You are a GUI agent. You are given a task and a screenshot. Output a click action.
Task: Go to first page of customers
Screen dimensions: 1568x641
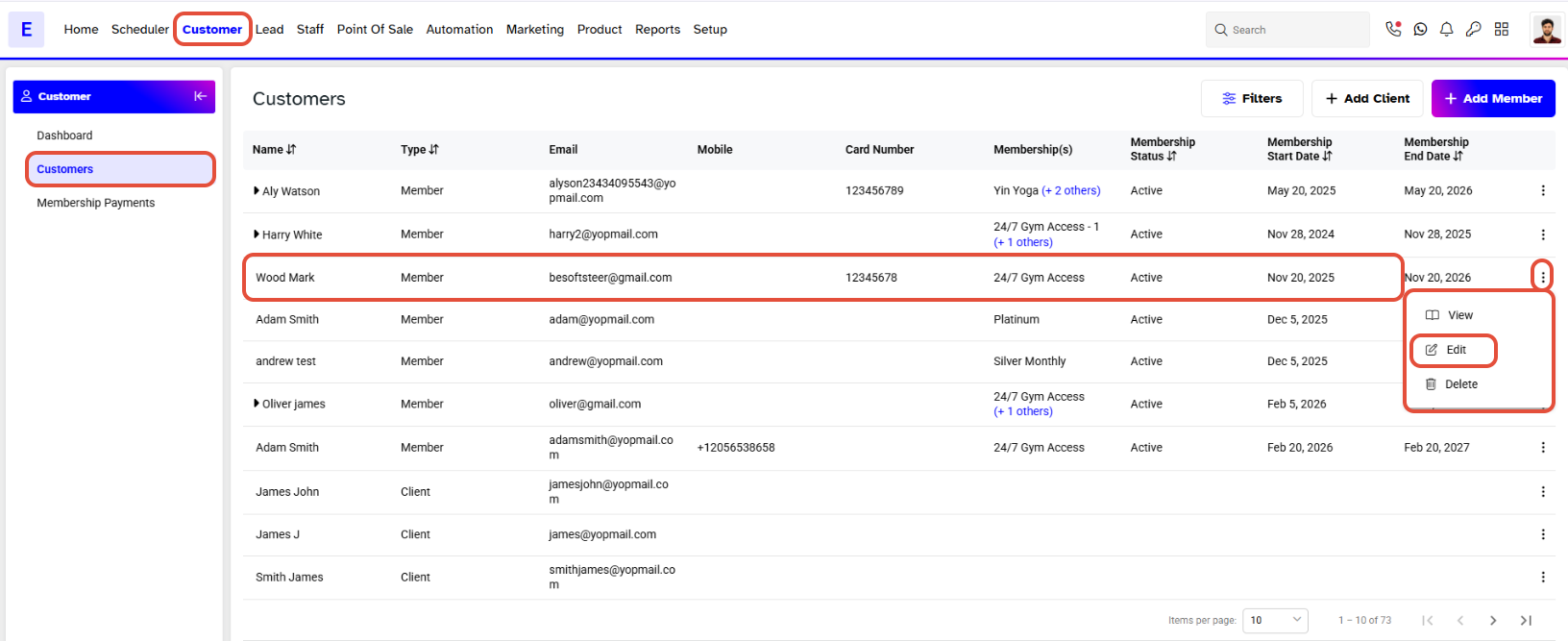pos(1428,620)
